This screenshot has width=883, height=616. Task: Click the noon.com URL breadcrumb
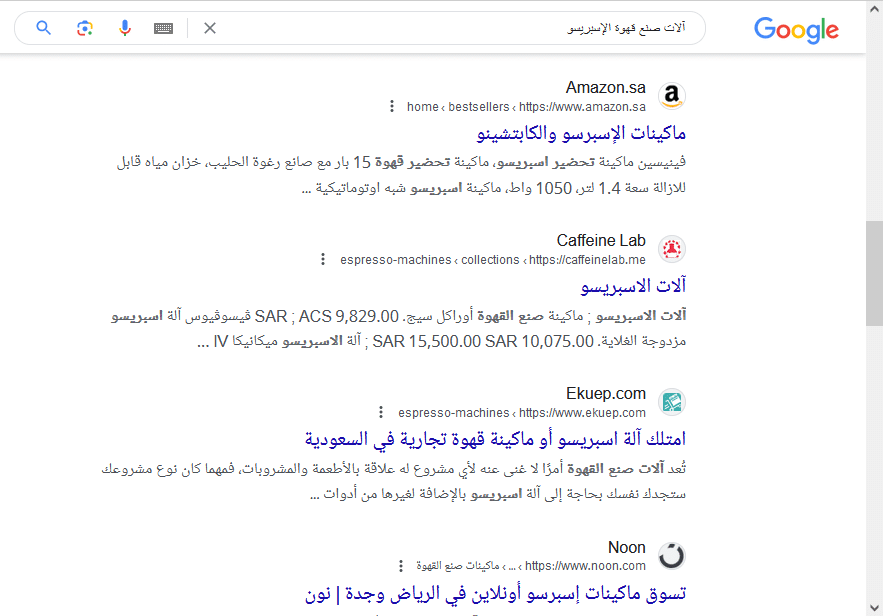(531, 566)
